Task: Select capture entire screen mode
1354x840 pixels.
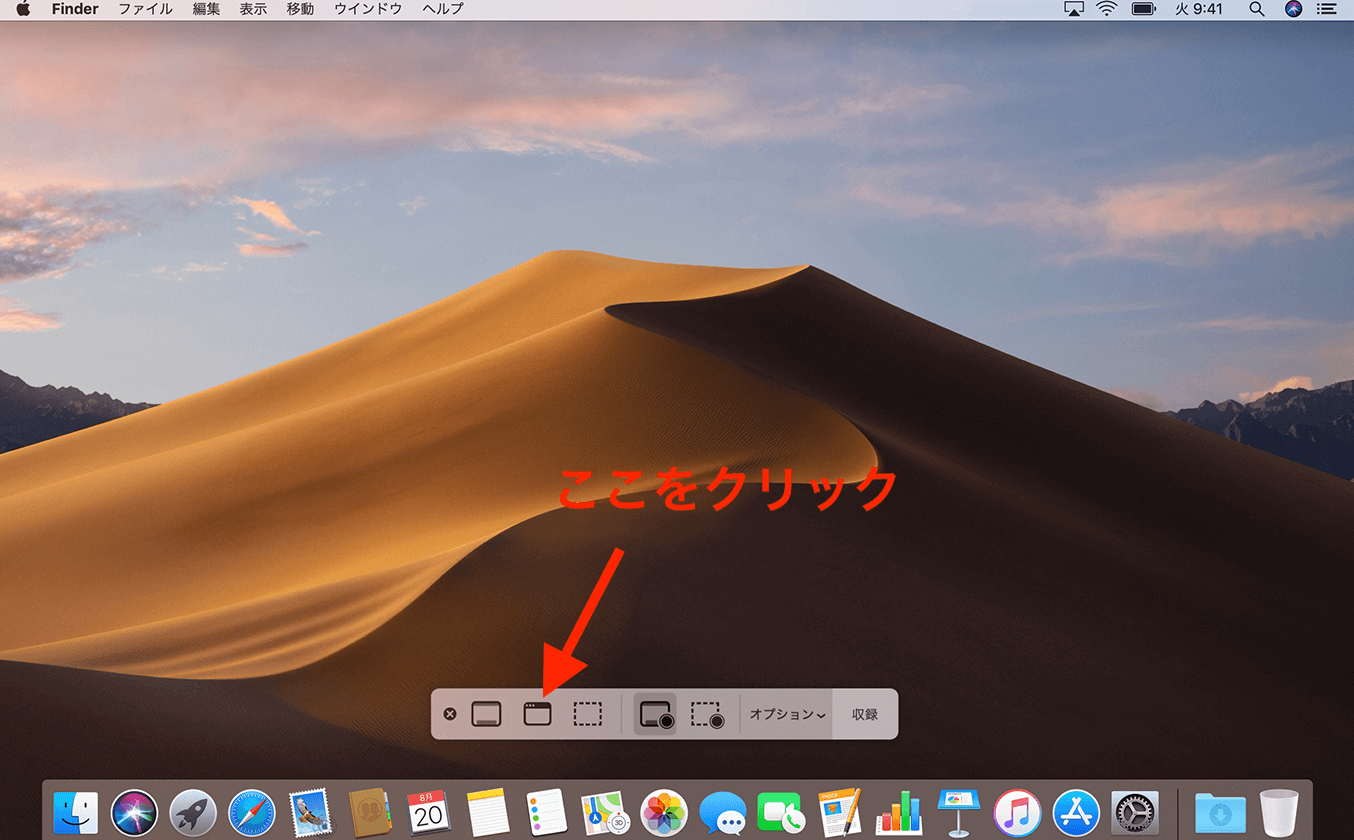Action: [486, 714]
